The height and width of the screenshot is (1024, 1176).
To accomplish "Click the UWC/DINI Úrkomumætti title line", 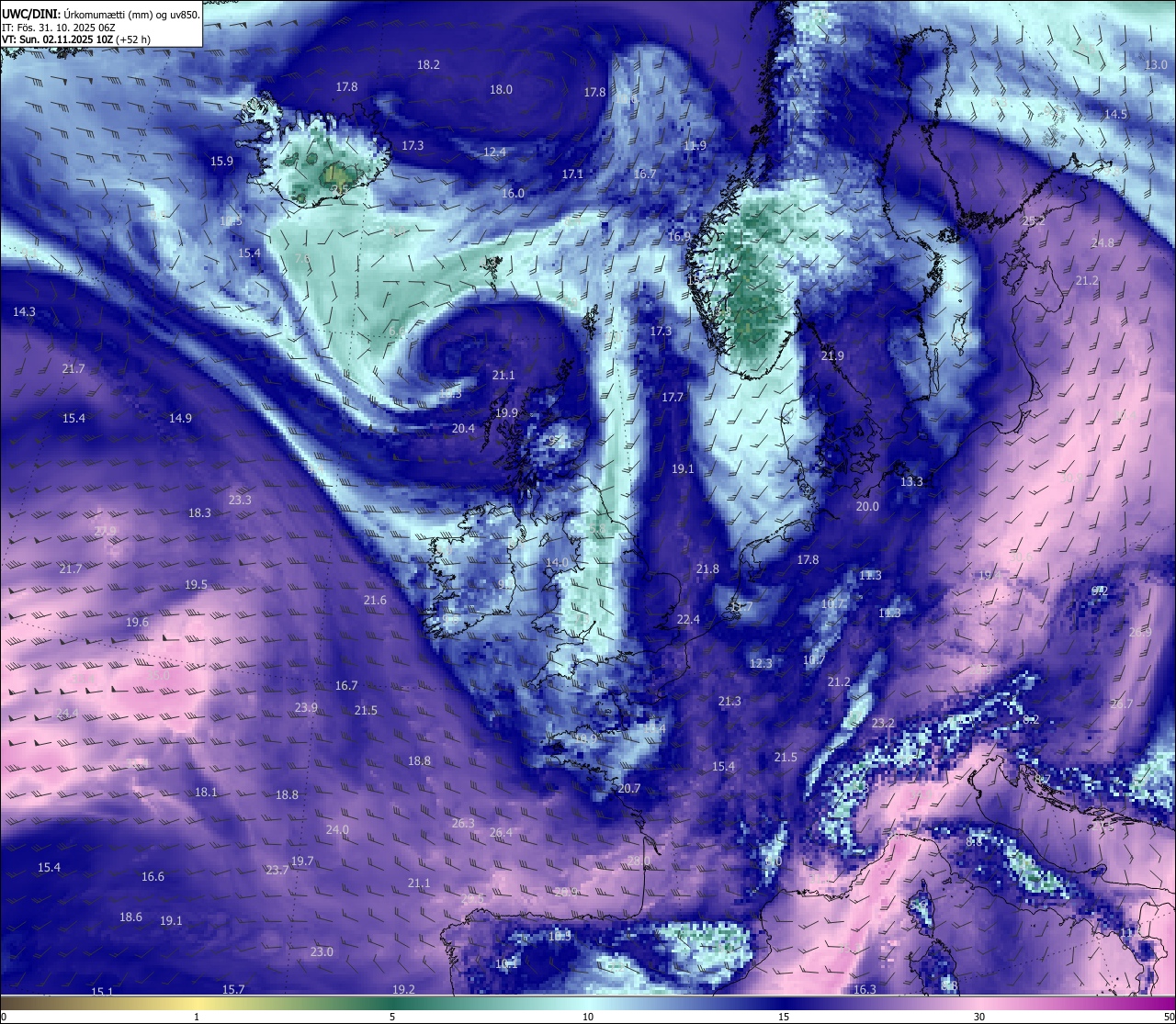I will 101,14.
